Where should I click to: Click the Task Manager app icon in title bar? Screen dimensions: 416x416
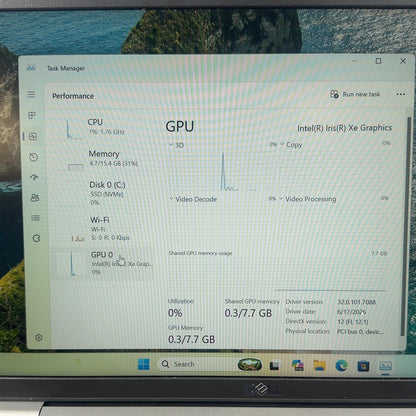pyautogui.click(x=31, y=68)
